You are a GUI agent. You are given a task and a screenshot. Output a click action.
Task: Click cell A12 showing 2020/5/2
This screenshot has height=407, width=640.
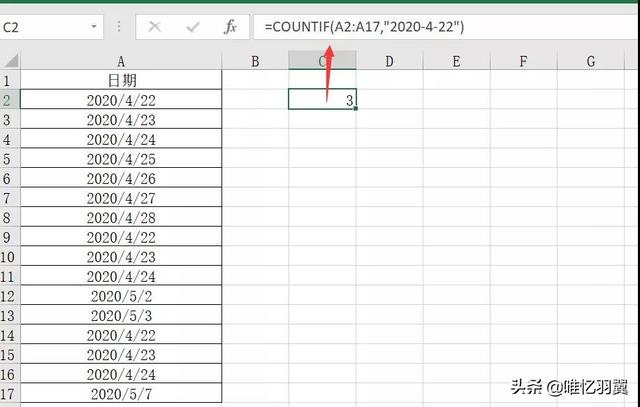pos(121,296)
